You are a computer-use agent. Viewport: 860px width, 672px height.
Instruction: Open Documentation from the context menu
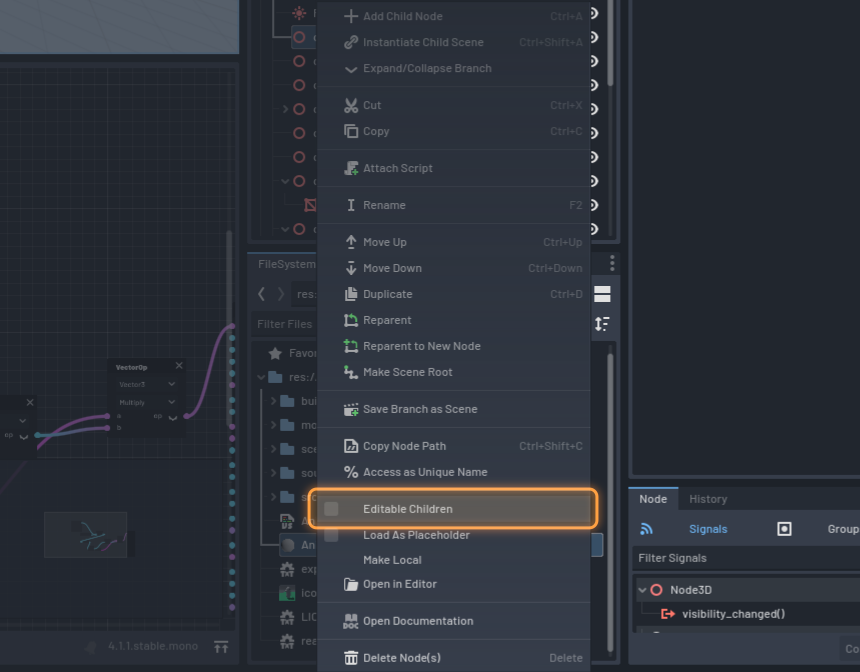pyautogui.click(x=417, y=621)
